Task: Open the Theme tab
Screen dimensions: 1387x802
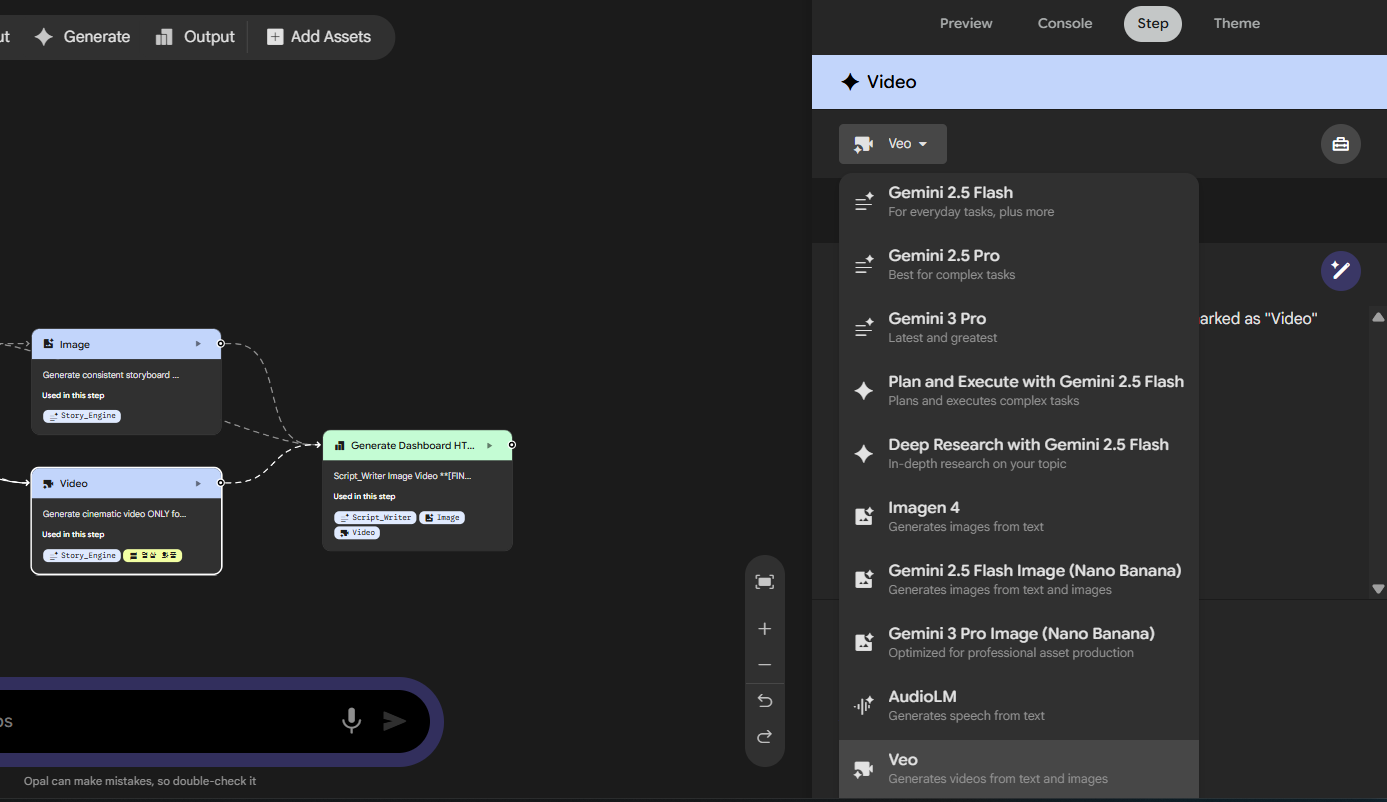Action: click(1236, 23)
